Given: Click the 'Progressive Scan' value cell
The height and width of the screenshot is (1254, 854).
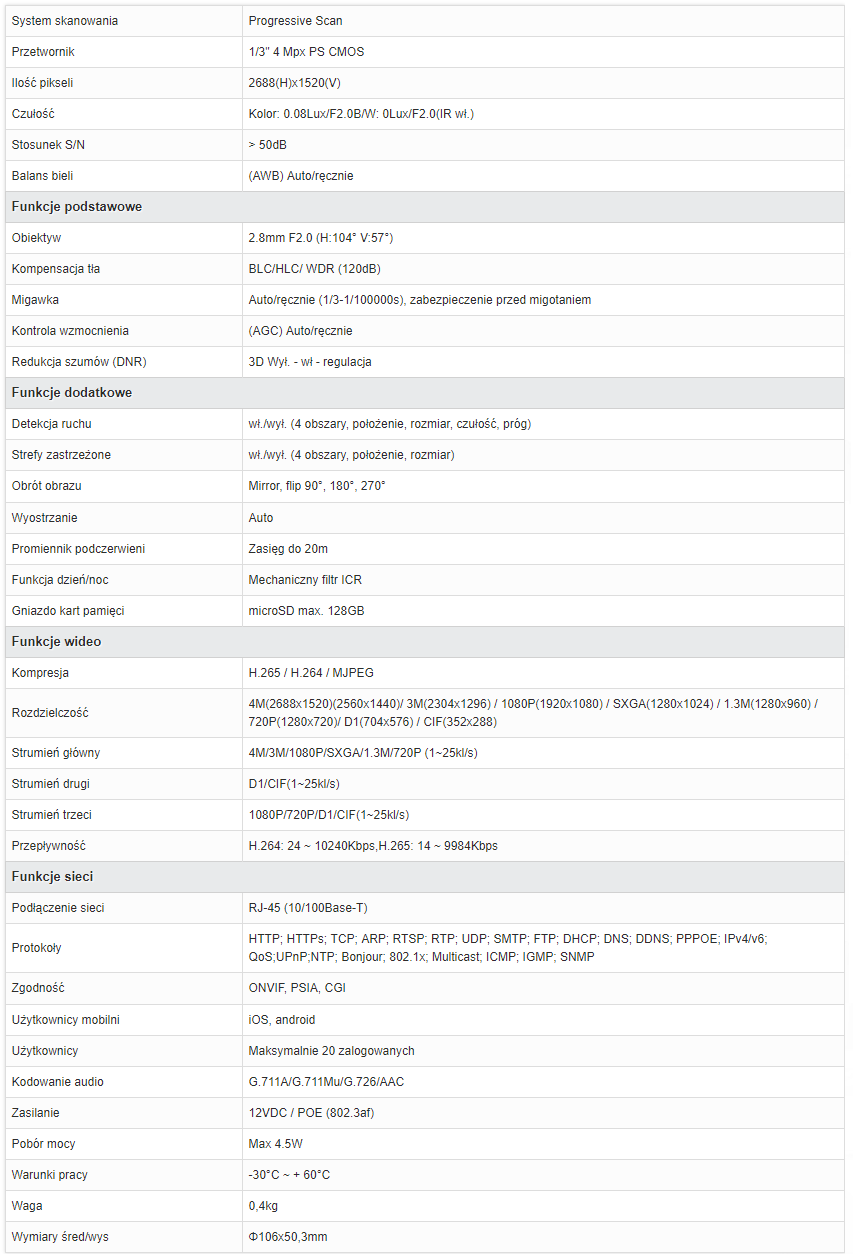Looking at the screenshot, I should 543,21.
